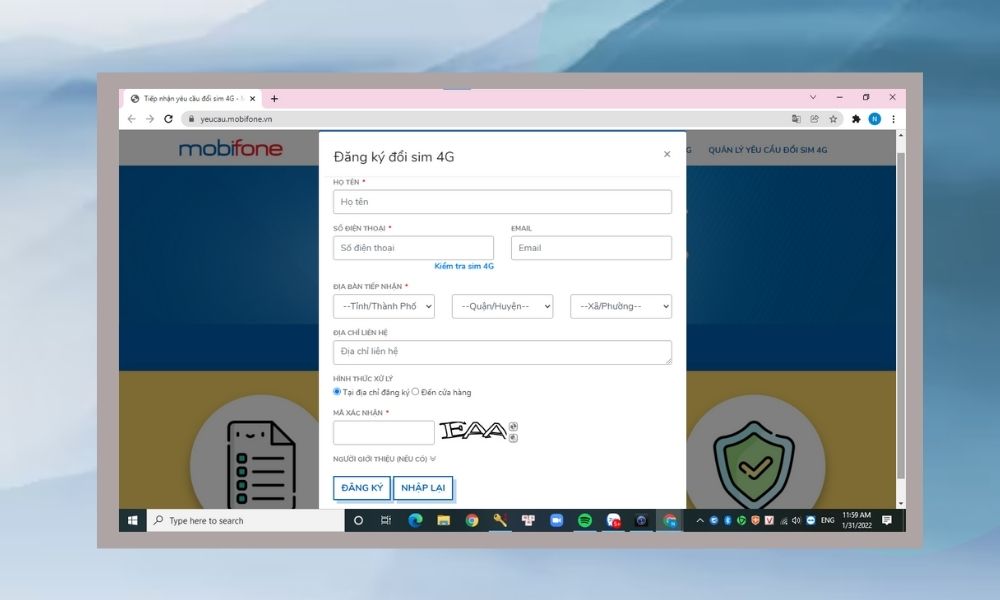Open the Chrome three-dot menu
This screenshot has width=1000, height=600.
click(893, 119)
